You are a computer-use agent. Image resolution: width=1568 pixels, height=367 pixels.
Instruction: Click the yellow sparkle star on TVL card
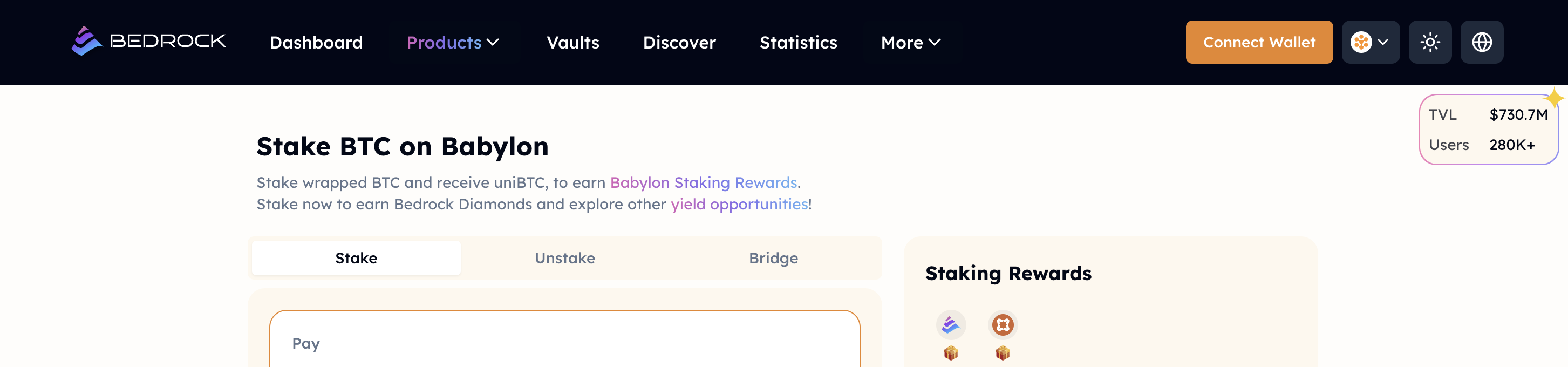[x=1553, y=98]
